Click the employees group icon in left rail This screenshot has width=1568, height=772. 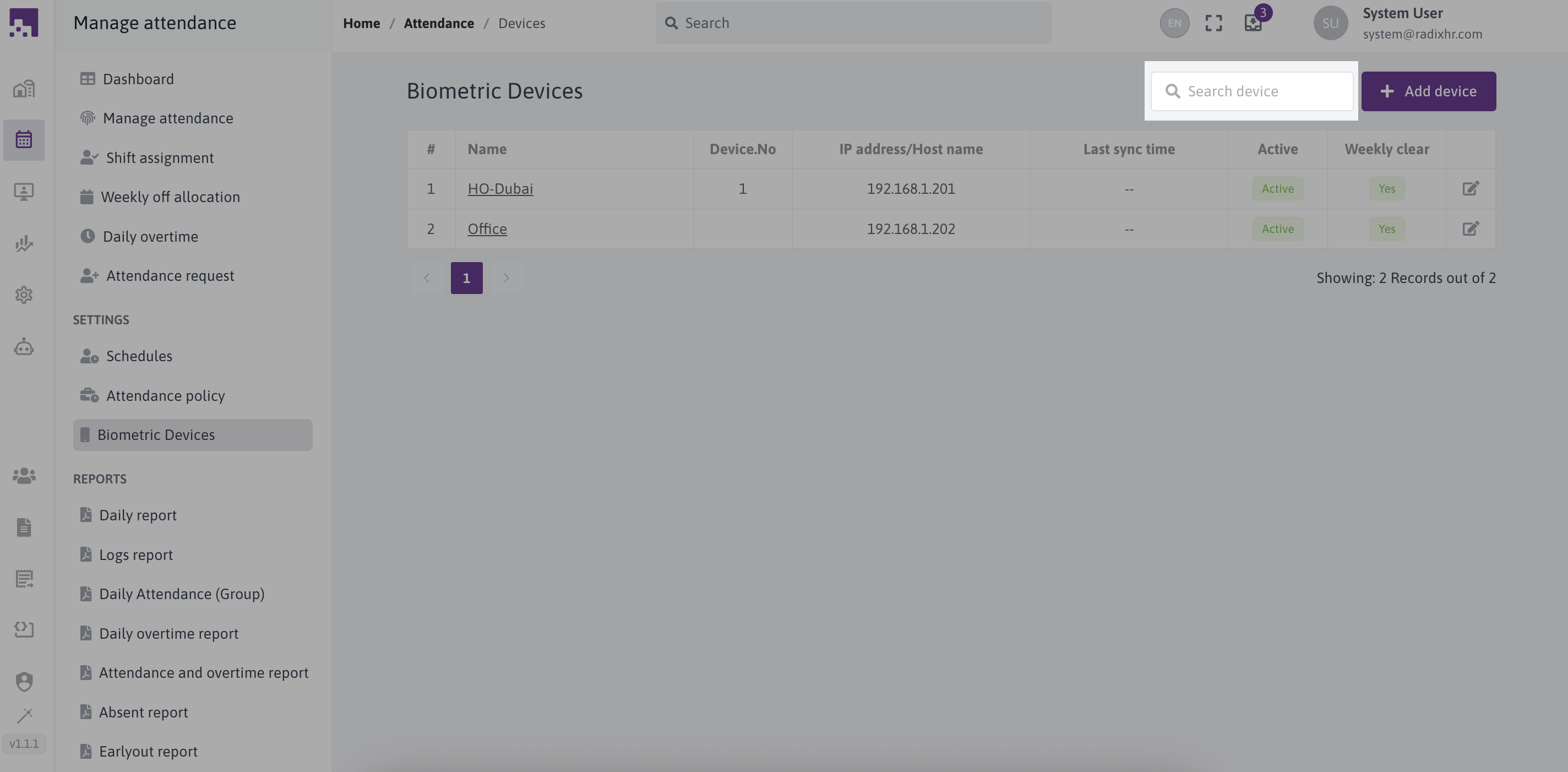pos(24,476)
